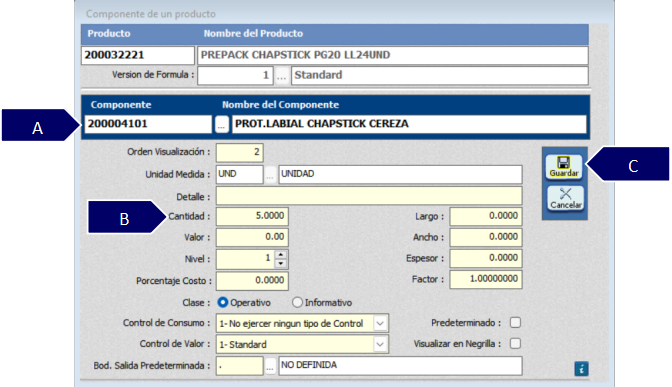Click the Producto code field 200032221
Image resolution: width=672 pixels, height=387 pixels.
pyautogui.click(x=138, y=55)
